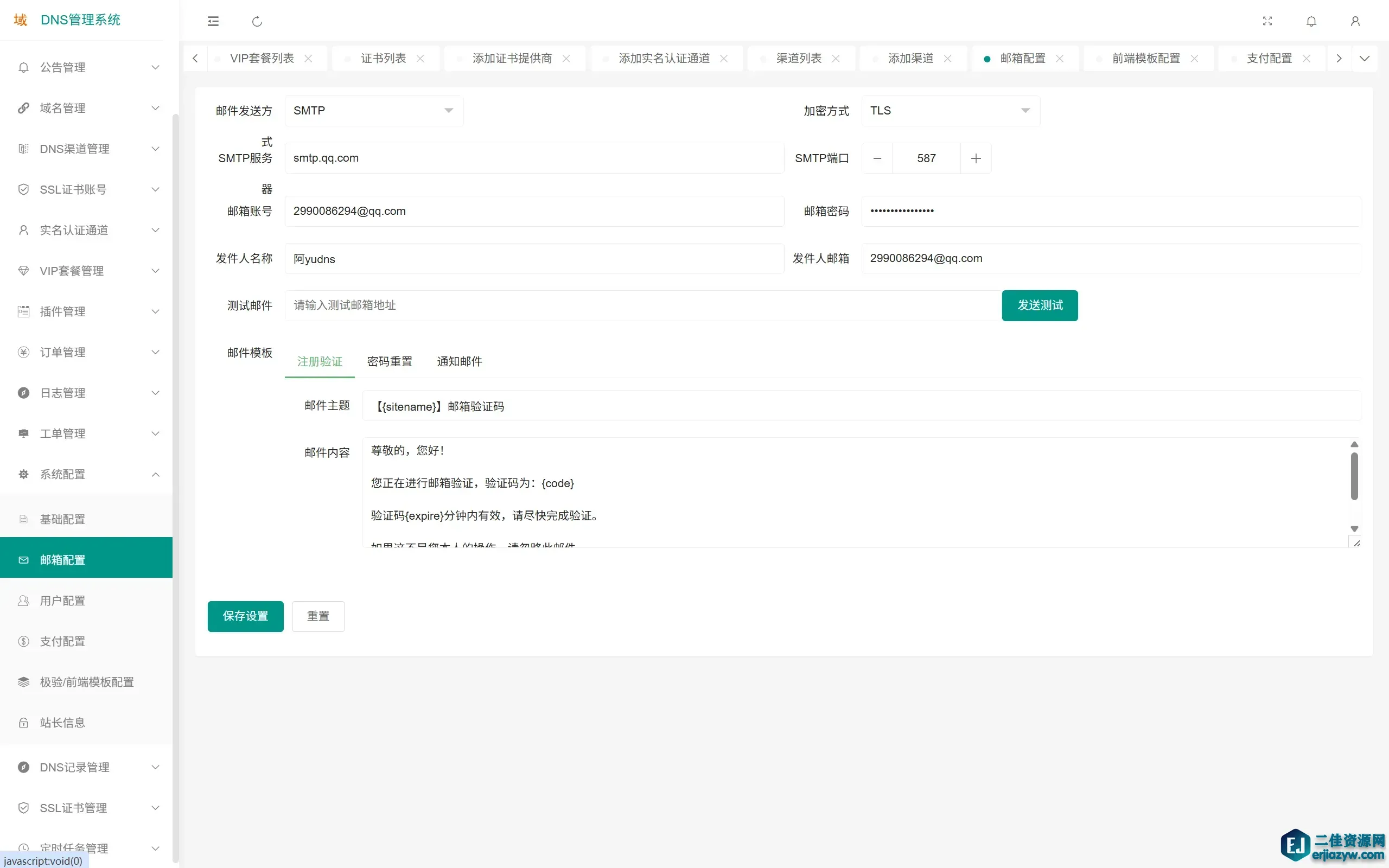Increase the SMTP port with the plus button
This screenshot has height=868, width=1389.
(x=976, y=158)
